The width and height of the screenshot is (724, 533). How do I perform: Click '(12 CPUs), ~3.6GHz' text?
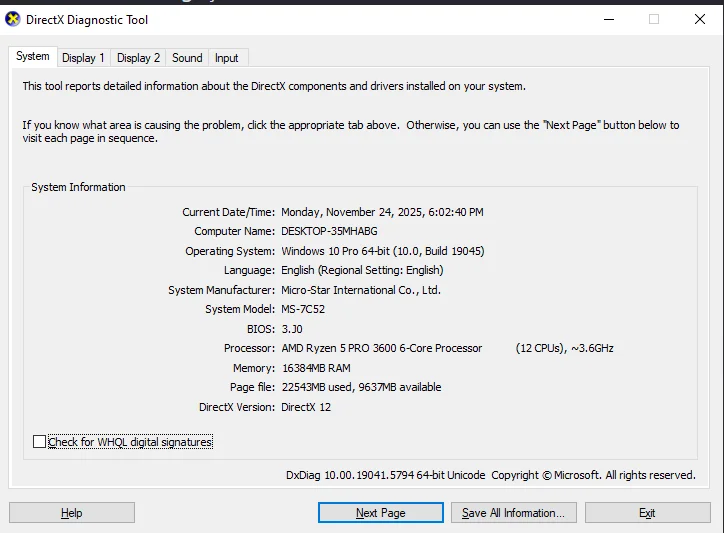pos(564,348)
